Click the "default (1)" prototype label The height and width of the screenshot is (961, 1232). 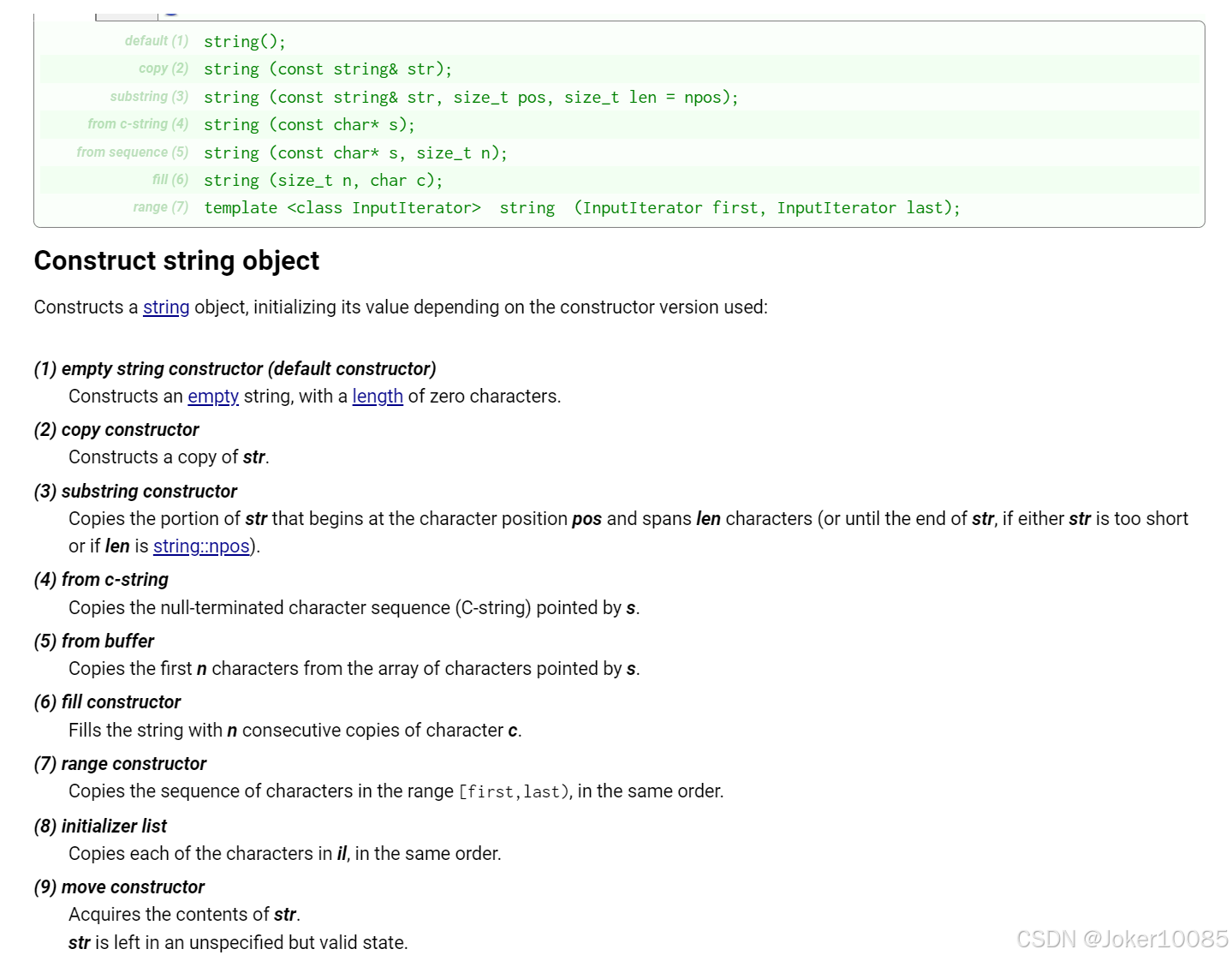(x=157, y=41)
